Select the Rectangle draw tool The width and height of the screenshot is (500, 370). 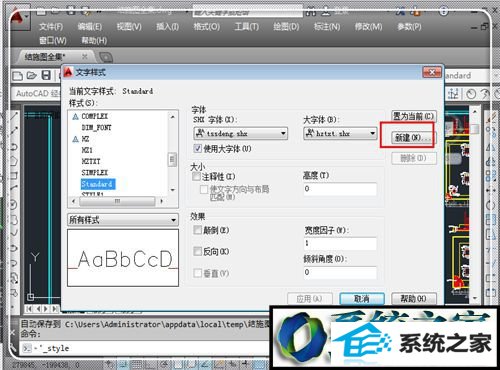[x=14, y=176]
